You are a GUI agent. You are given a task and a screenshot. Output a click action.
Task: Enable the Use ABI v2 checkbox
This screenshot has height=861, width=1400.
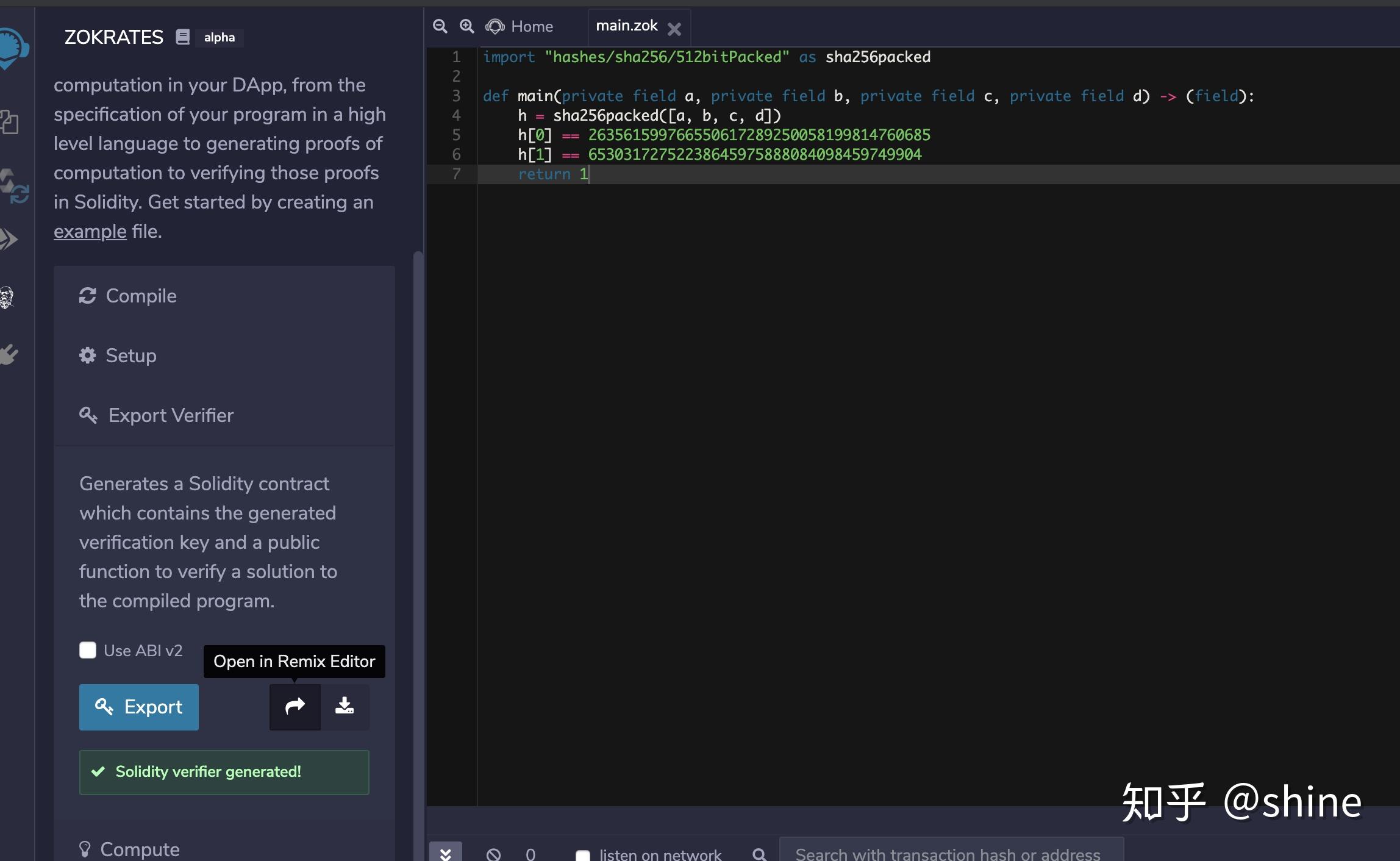tap(88, 650)
